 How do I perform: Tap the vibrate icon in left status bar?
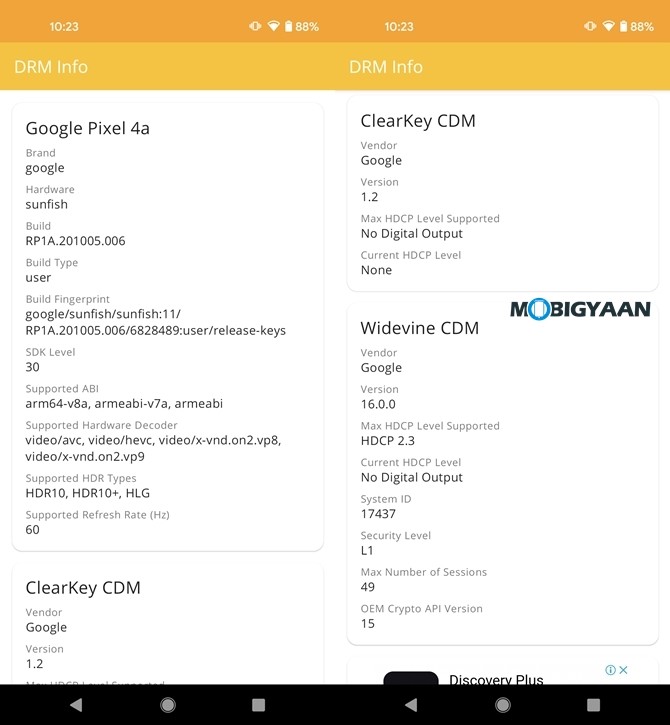(255, 26)
